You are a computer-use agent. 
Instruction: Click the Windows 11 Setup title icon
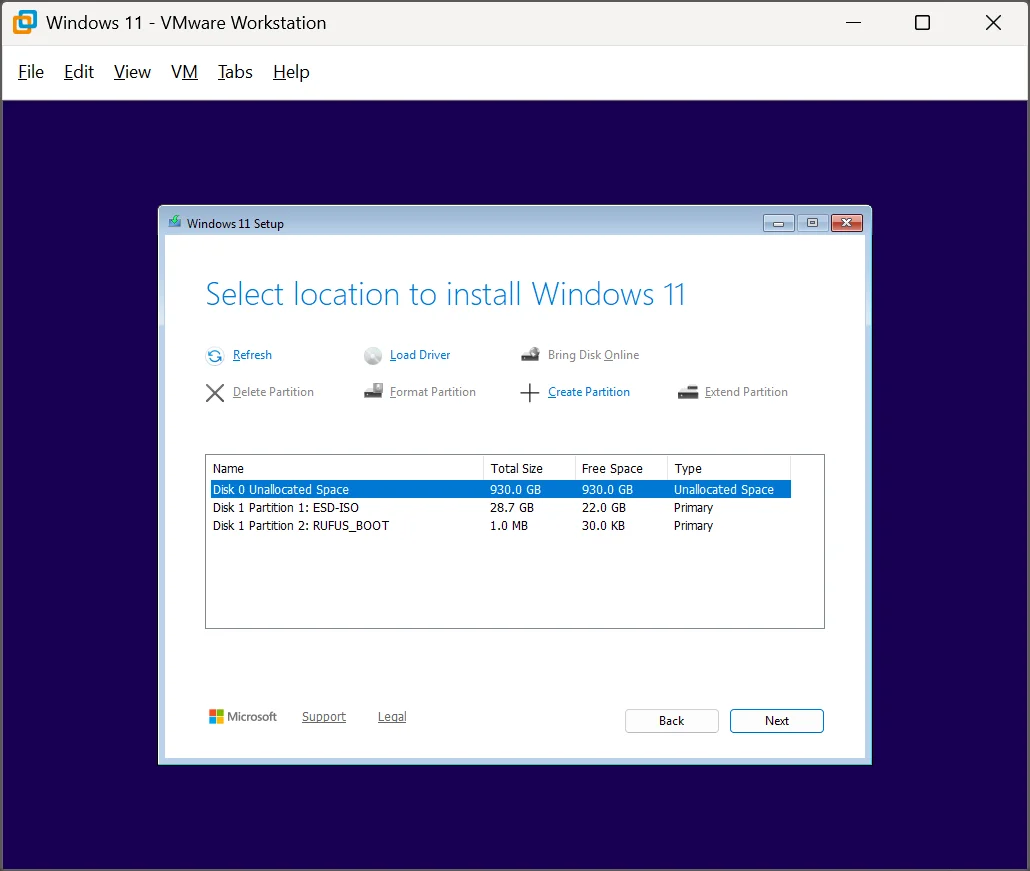pos(175,221)
